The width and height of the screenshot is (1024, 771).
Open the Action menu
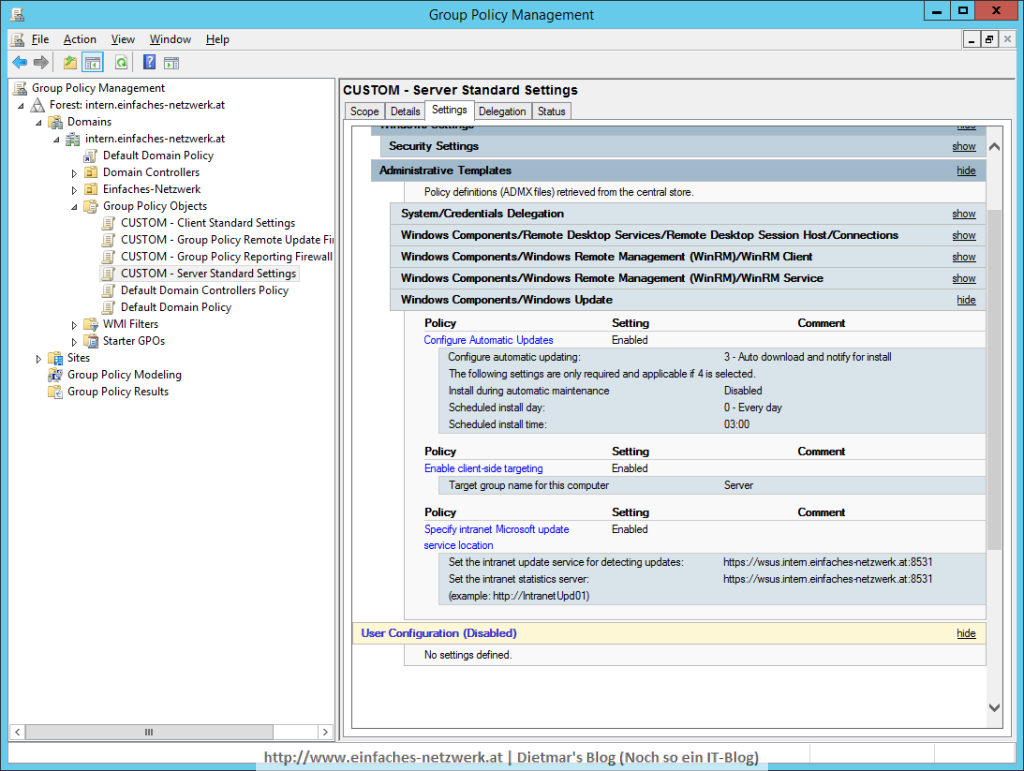[80, 39]
